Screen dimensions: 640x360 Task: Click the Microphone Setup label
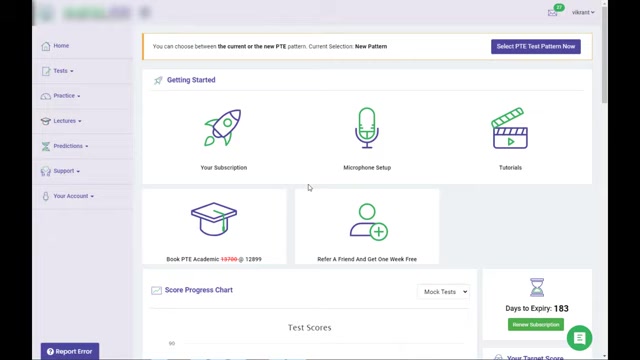coord(367,168)
